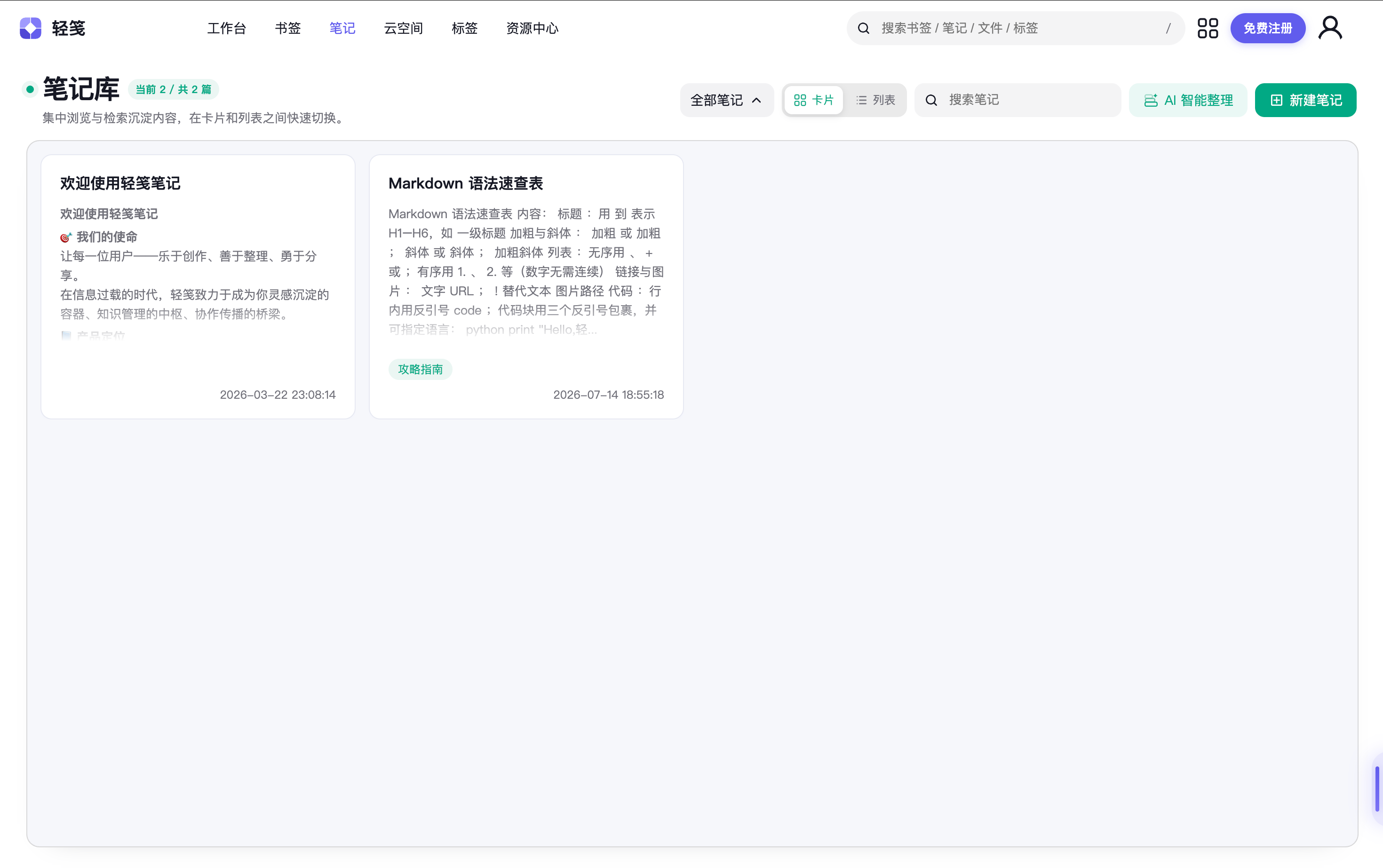Go to 资源中心
The image size is (1383, 868).
[532, 28]
